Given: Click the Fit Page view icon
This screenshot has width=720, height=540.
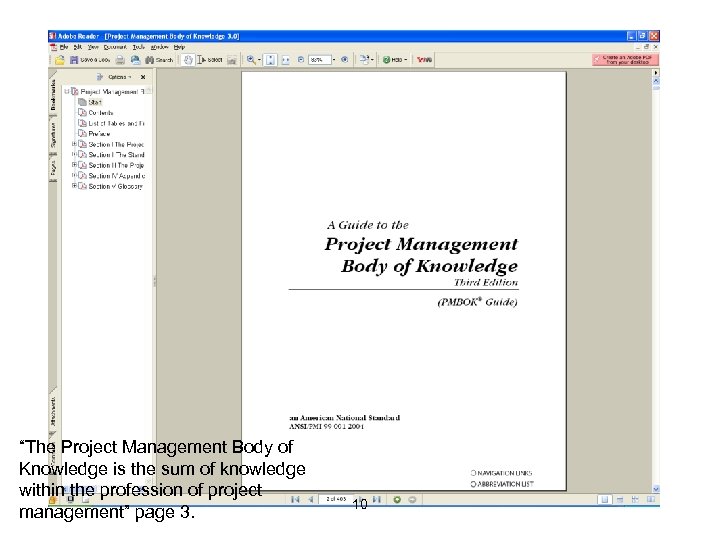Looking at the screenshot, I should point(270,60).
